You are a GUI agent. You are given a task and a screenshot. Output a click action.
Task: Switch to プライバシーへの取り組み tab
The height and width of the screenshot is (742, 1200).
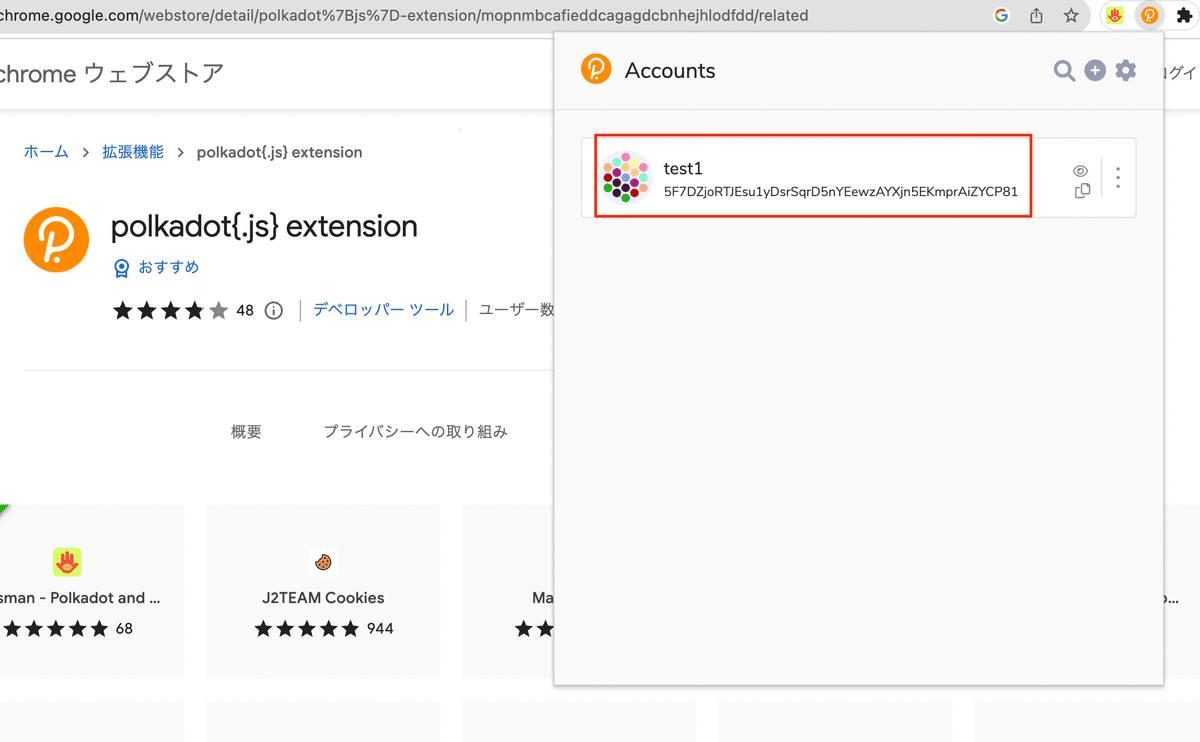(415, 432)
